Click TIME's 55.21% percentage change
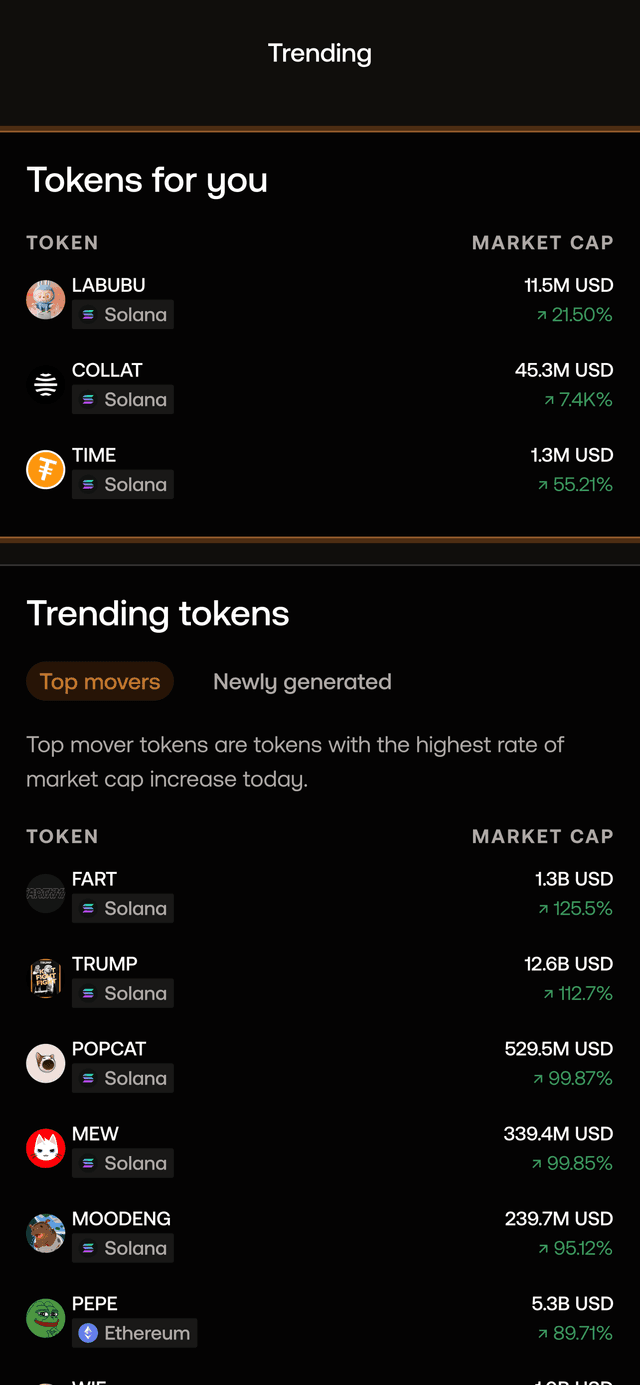The image size is (640, 1385). click(x=572, y=484)
